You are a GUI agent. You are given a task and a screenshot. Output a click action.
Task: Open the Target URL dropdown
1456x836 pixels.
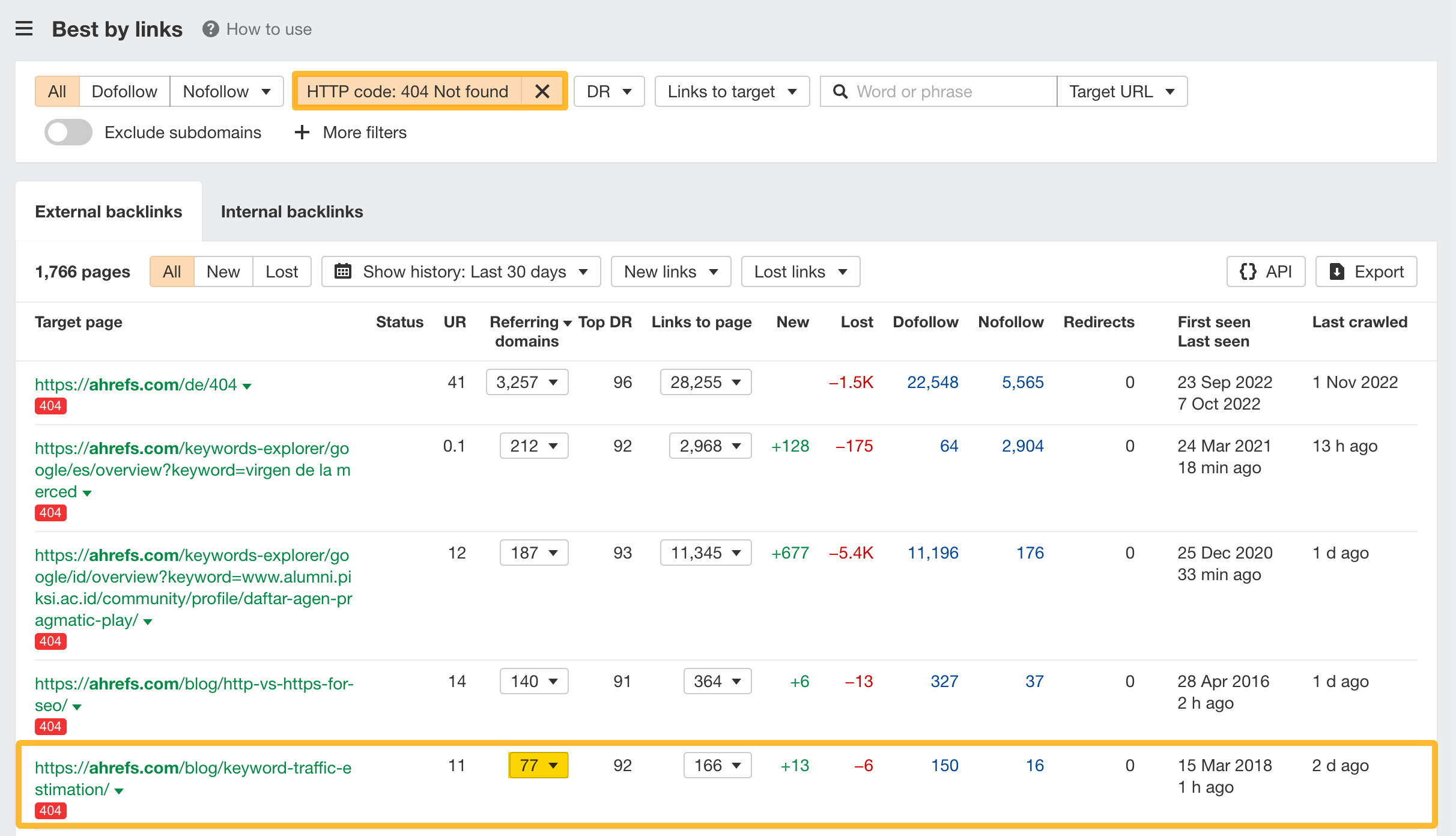coord(1122,91)
